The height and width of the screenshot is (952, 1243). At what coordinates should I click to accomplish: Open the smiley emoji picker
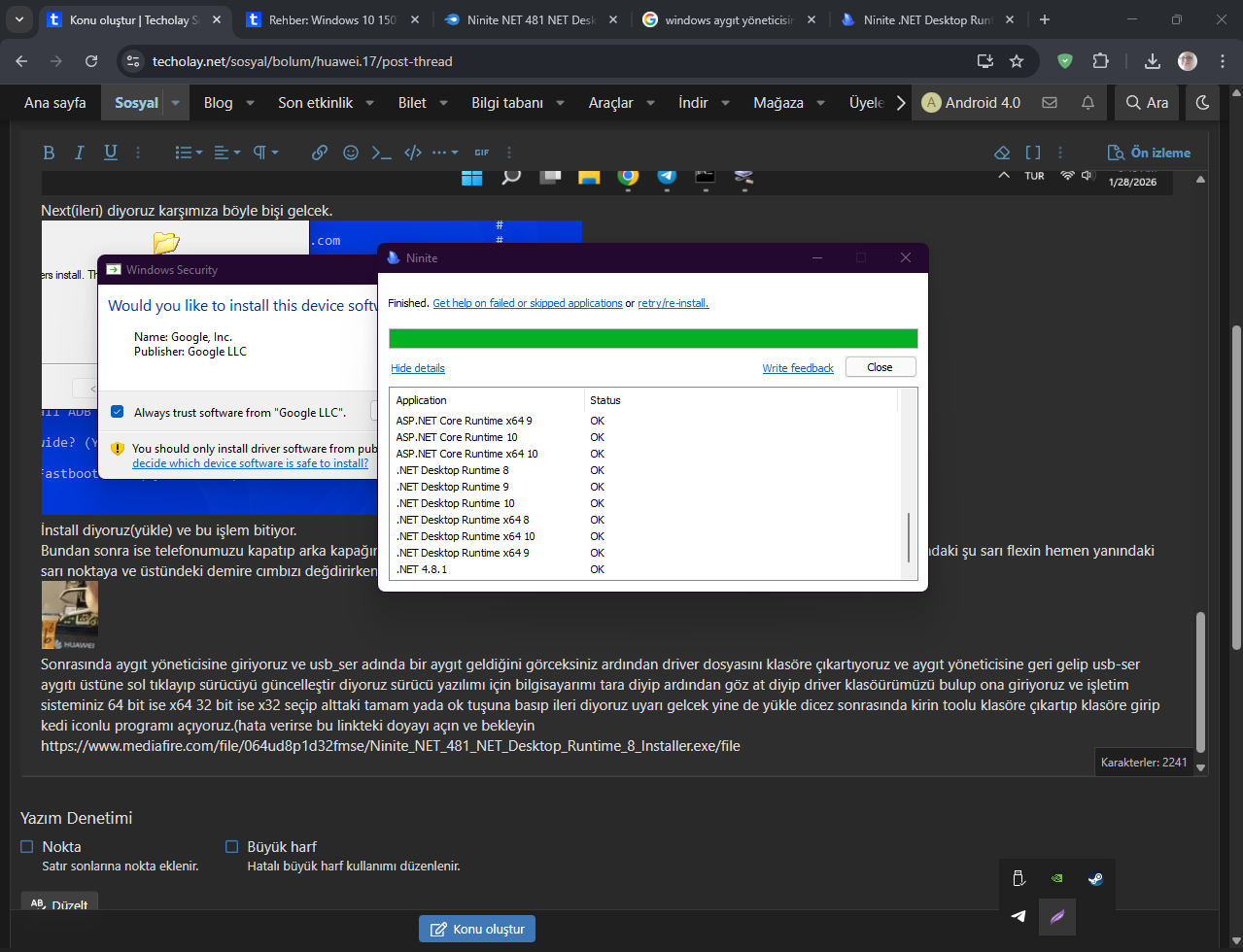(x=351, y=153)
